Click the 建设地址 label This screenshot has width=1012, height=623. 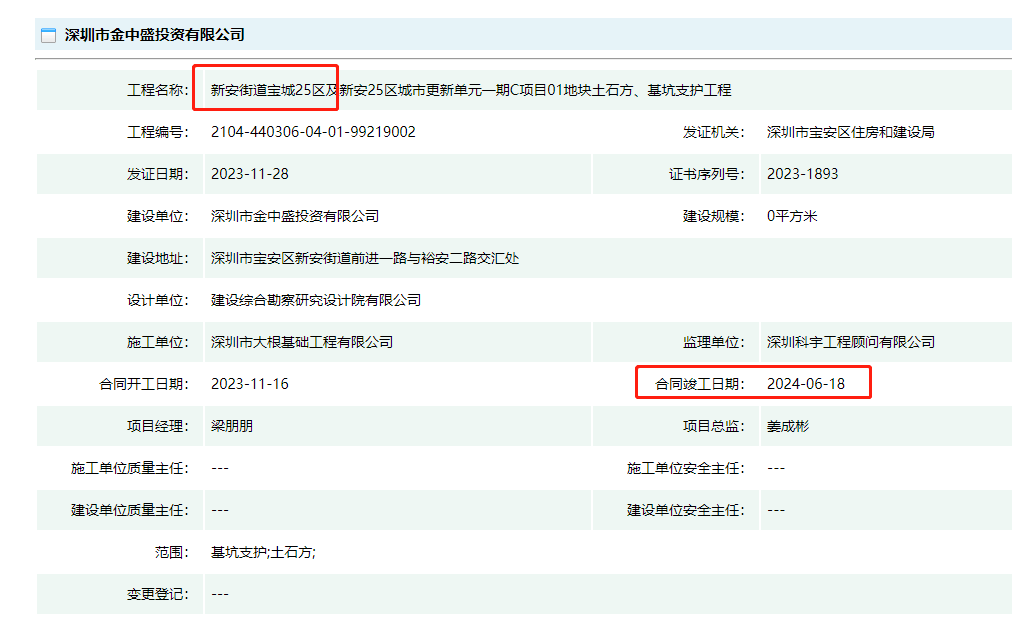pos(158,258)
